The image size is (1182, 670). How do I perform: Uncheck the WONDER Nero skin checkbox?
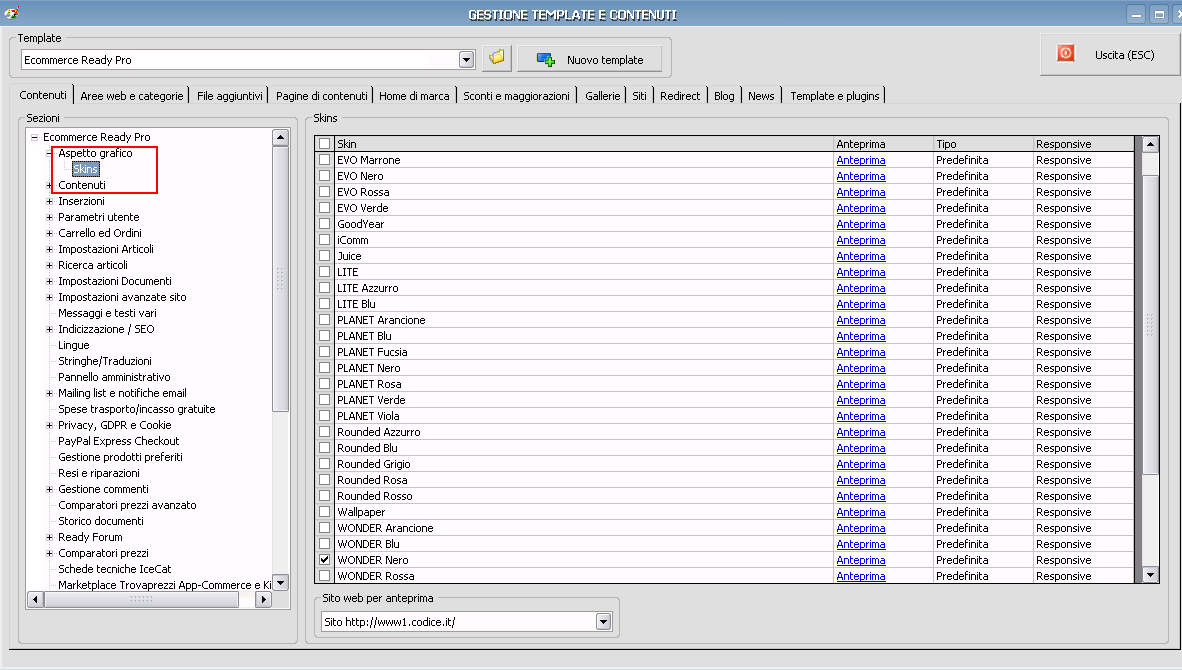[324, 560]
